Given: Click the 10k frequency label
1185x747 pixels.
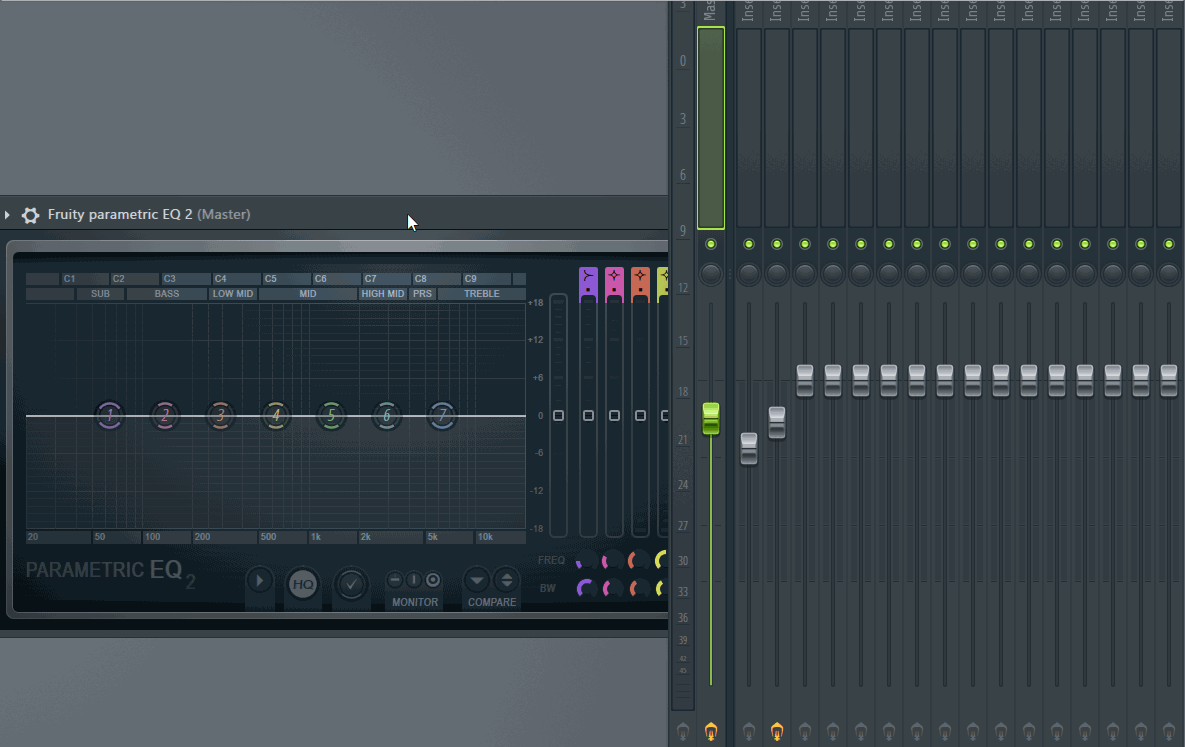Looking at the screenshot, I should click(485, 537).
